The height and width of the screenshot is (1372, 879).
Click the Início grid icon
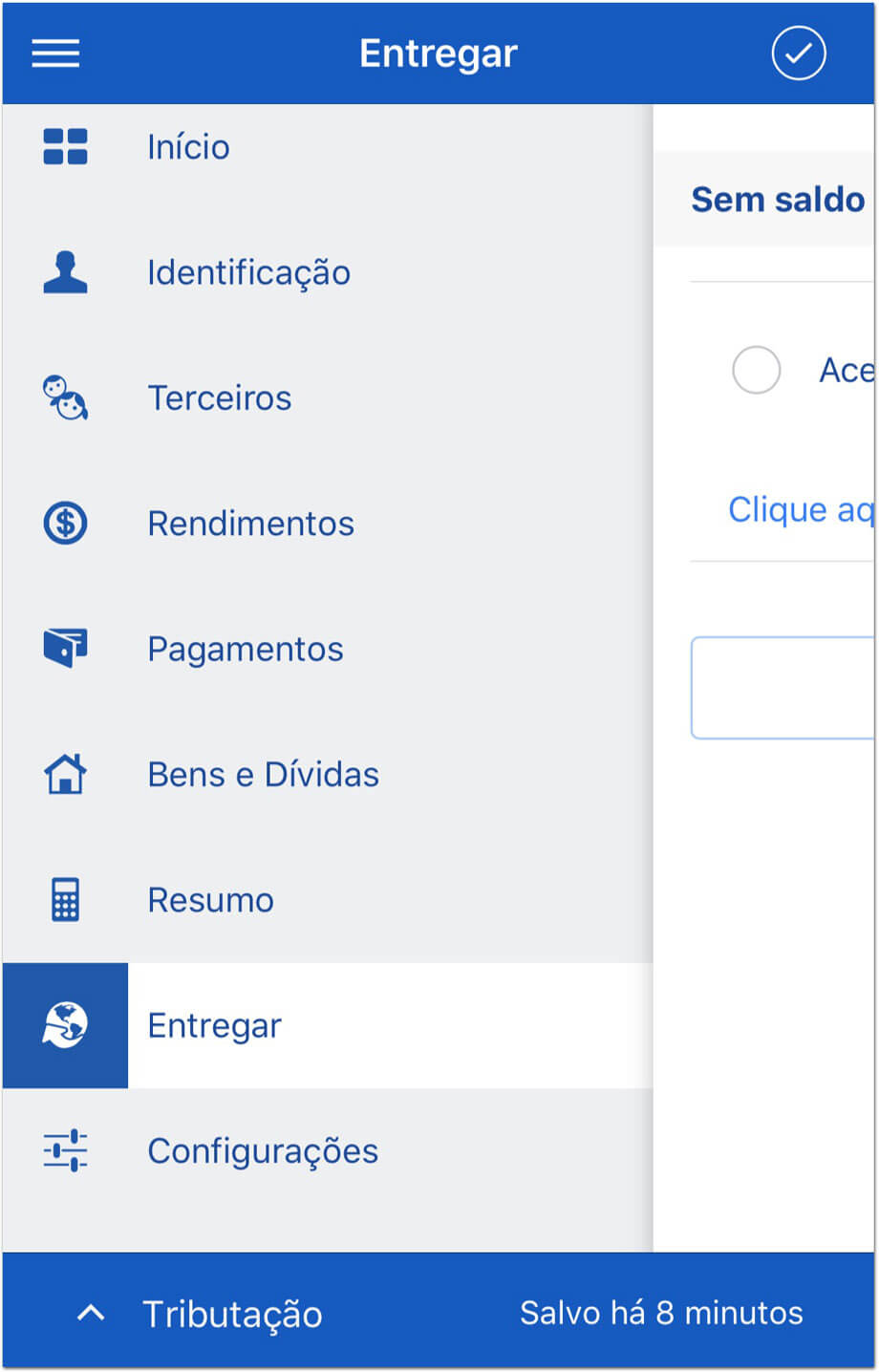65,147
